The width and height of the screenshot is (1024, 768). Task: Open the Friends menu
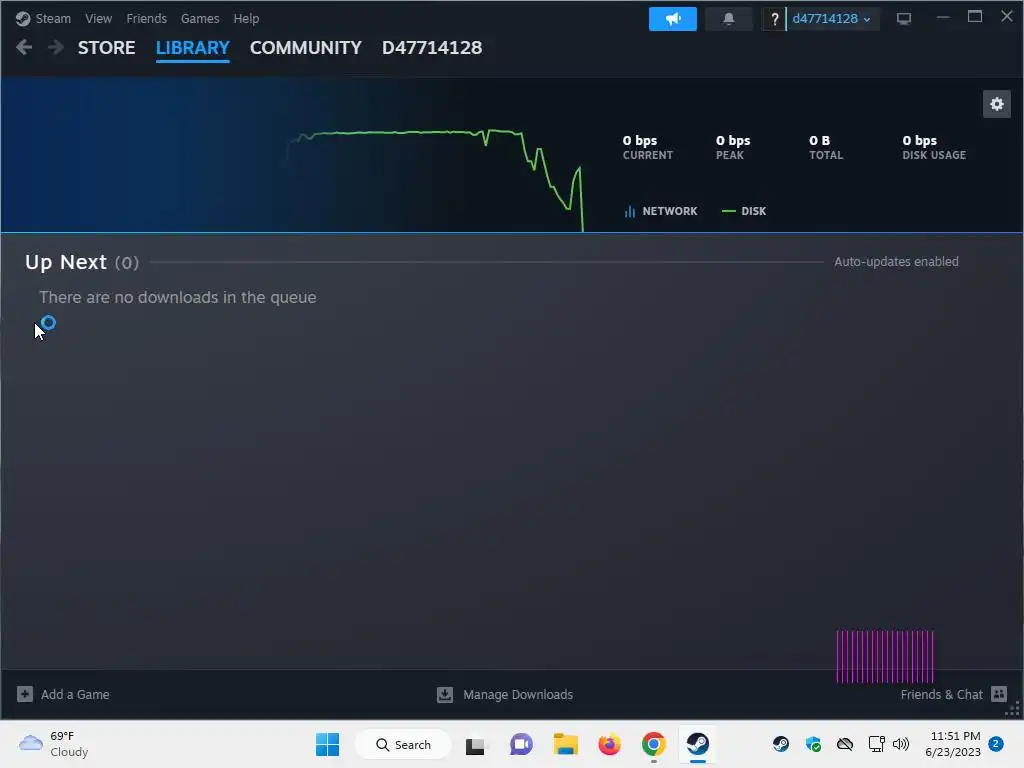tap(146, 18)
